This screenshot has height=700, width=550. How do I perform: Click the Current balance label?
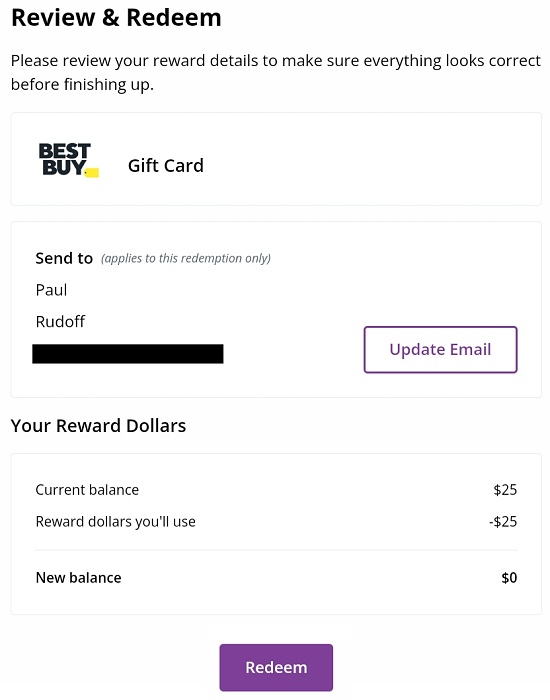[x=87, y=490]
